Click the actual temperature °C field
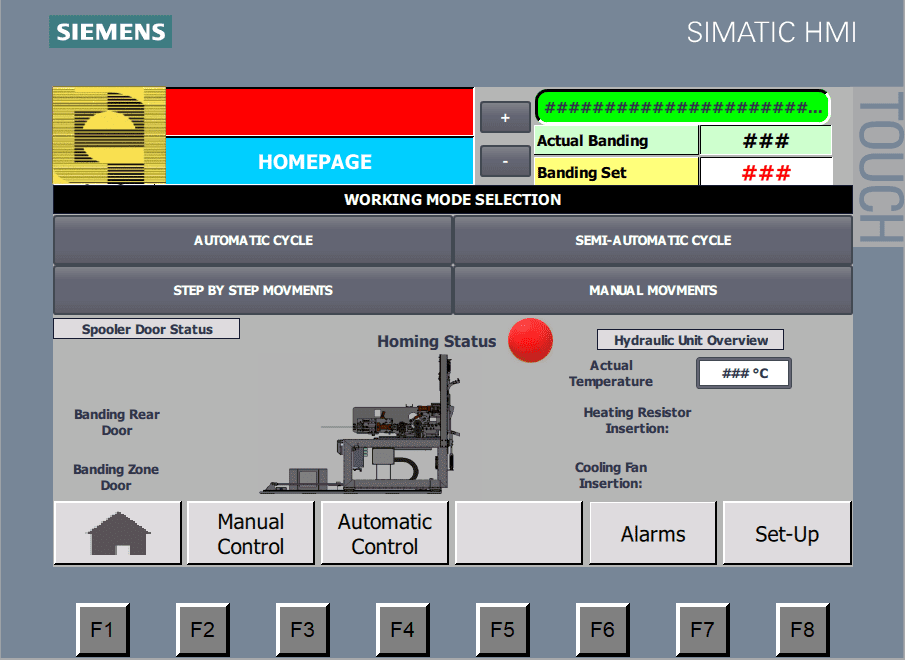Screen dimensions: 905x660 click(x=744, y=374)
